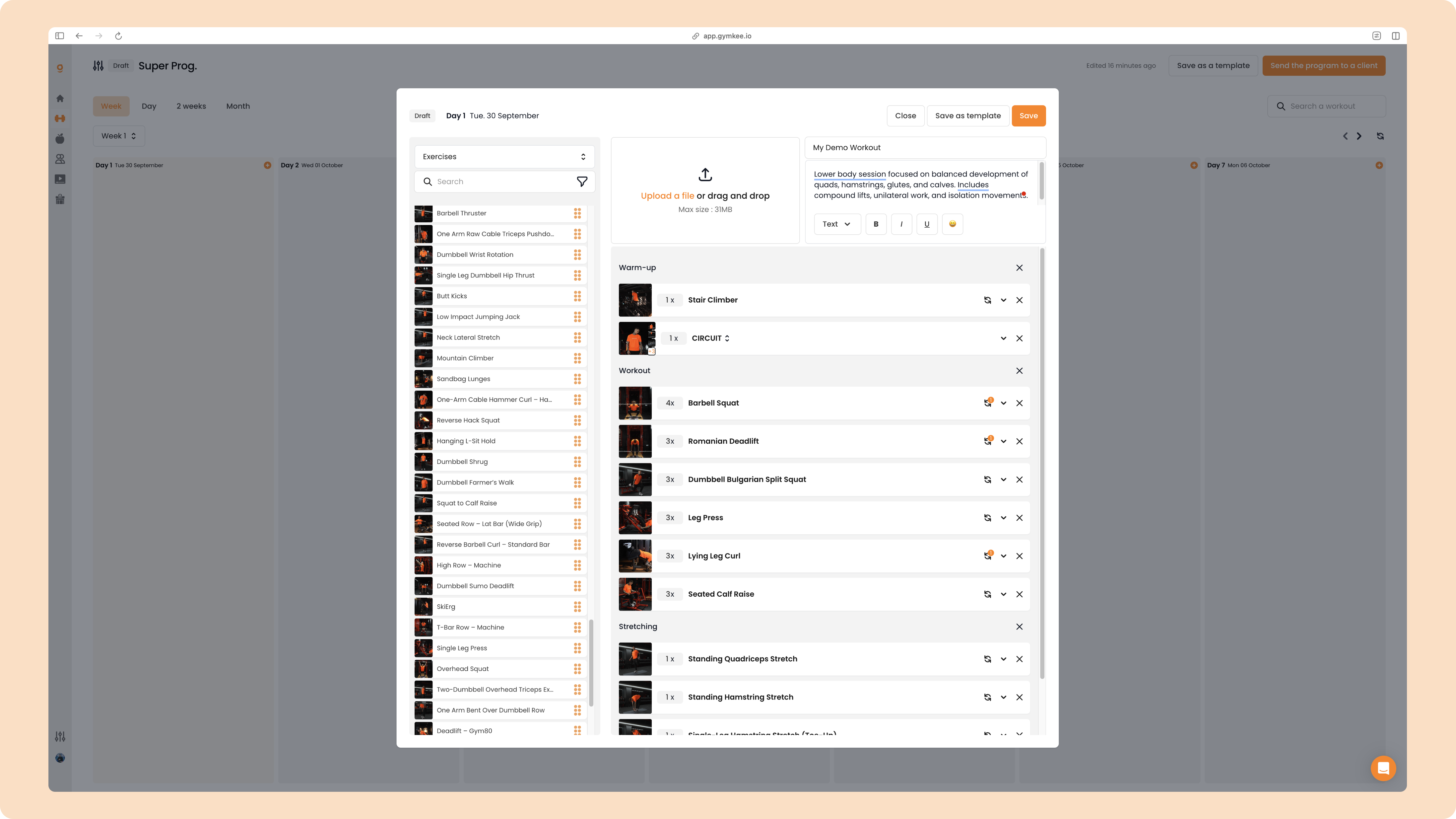Screen dimensions: 1456x819
Task: Open the CIRCUIT type selector
Action: (x=710, y=338)
